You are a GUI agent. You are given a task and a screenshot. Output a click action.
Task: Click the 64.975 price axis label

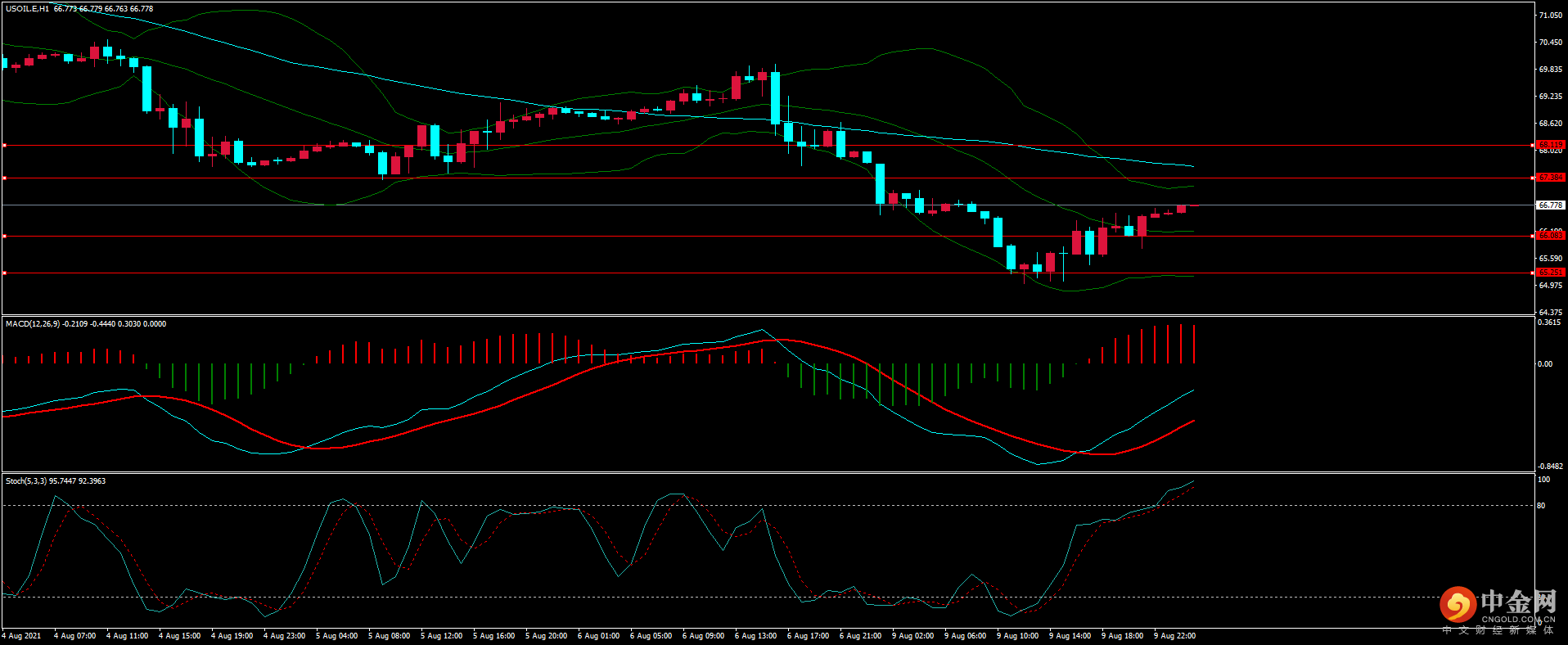(1550, 286)
